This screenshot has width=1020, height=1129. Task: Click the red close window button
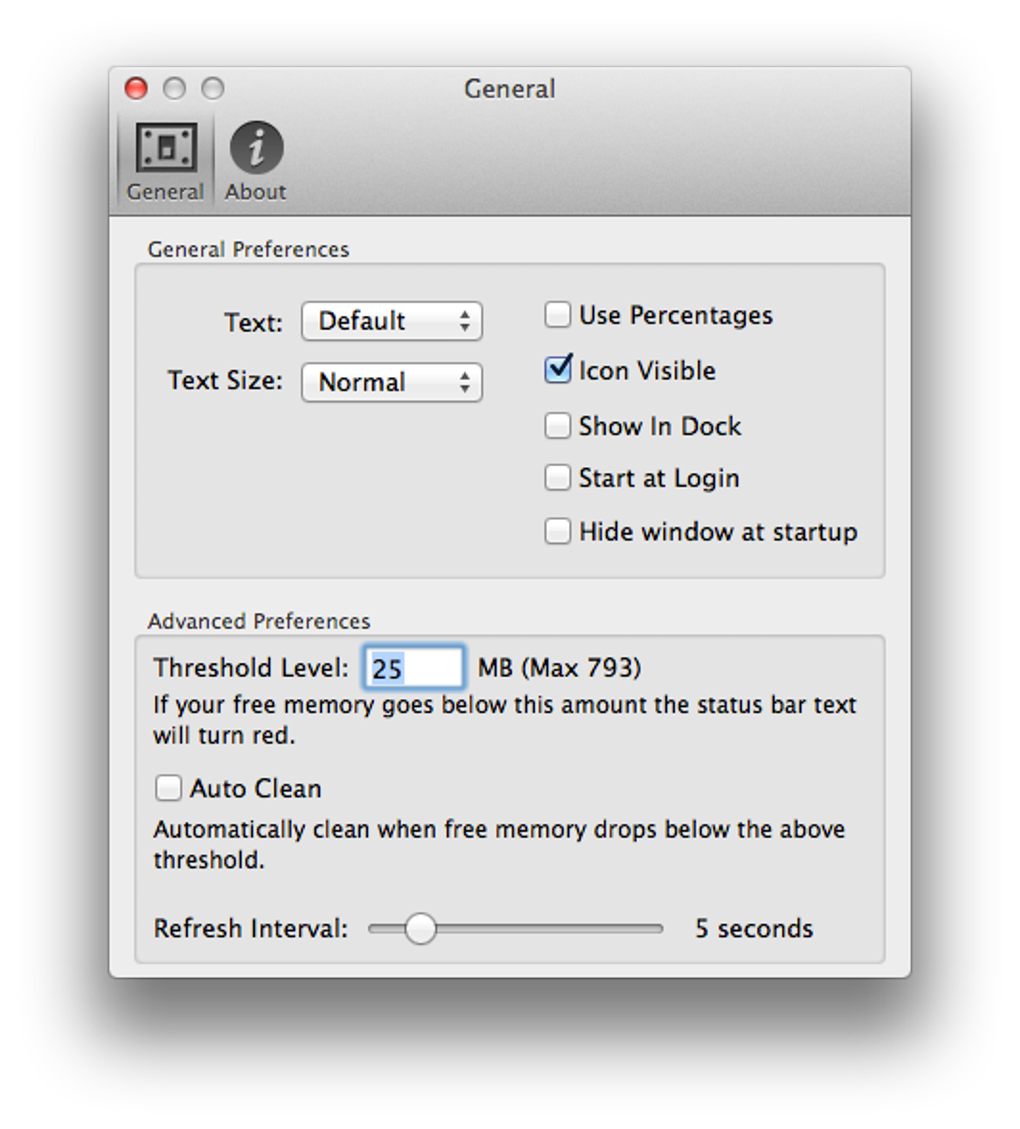(x=136, y=89)
